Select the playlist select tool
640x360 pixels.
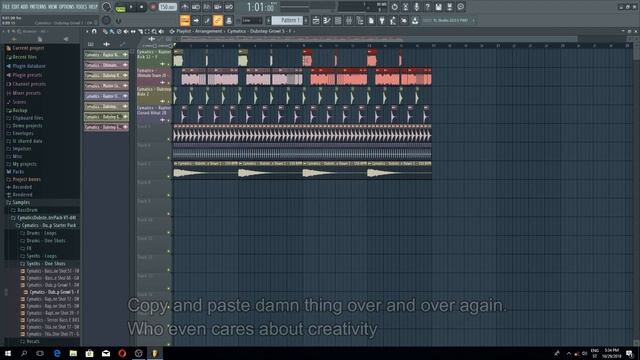147,31
